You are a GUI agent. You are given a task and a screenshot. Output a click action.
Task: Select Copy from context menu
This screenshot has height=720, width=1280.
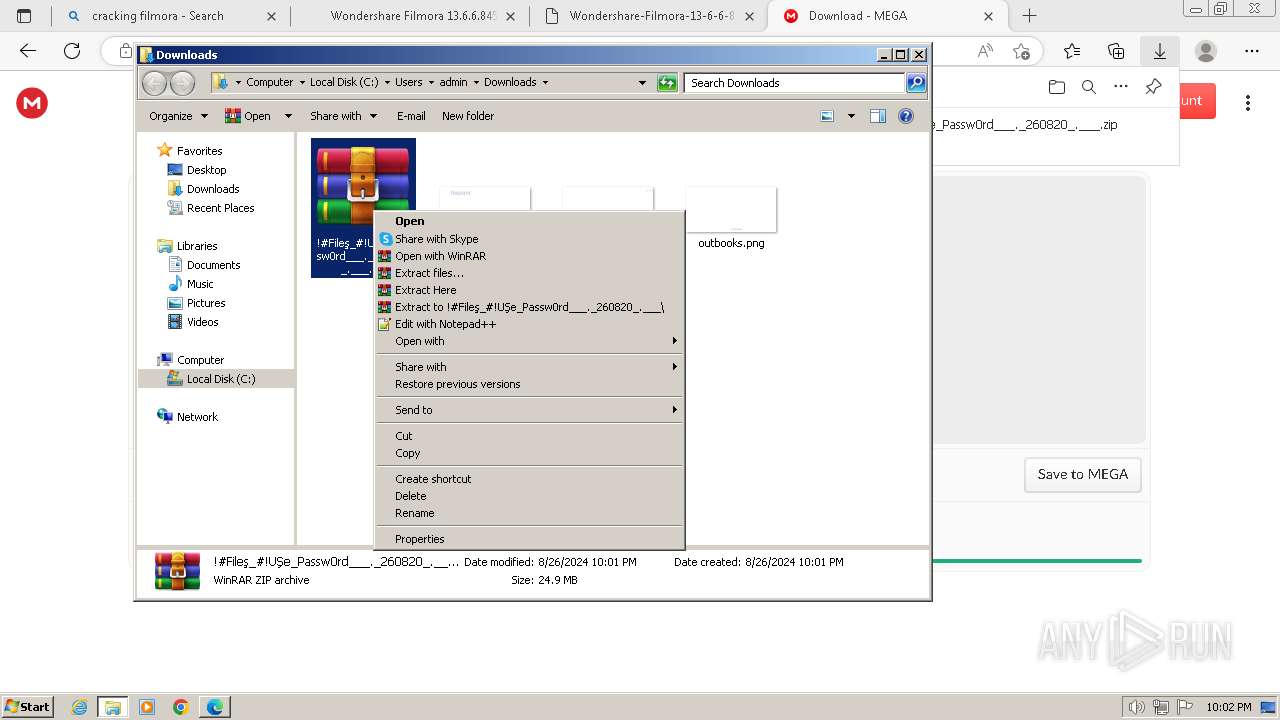tap(407, 453)
